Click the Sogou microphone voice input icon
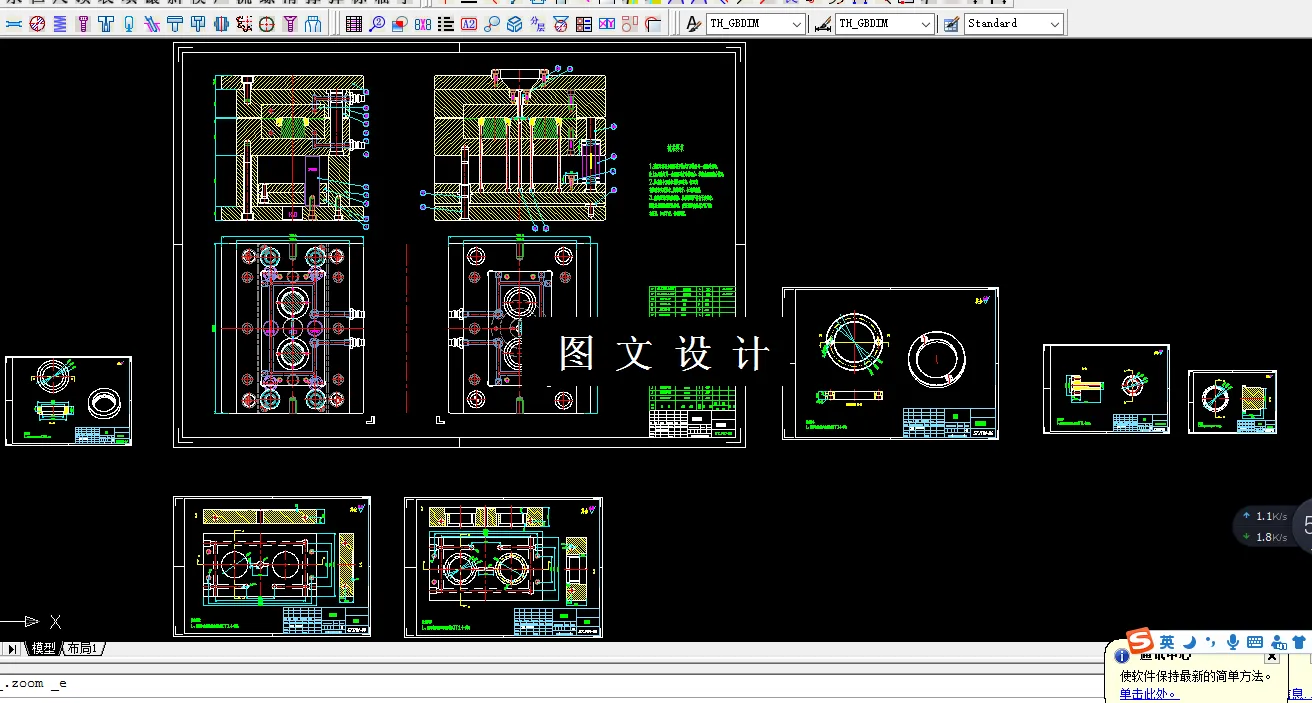Screen dimensions: 1312x703 pos(1233,642)
